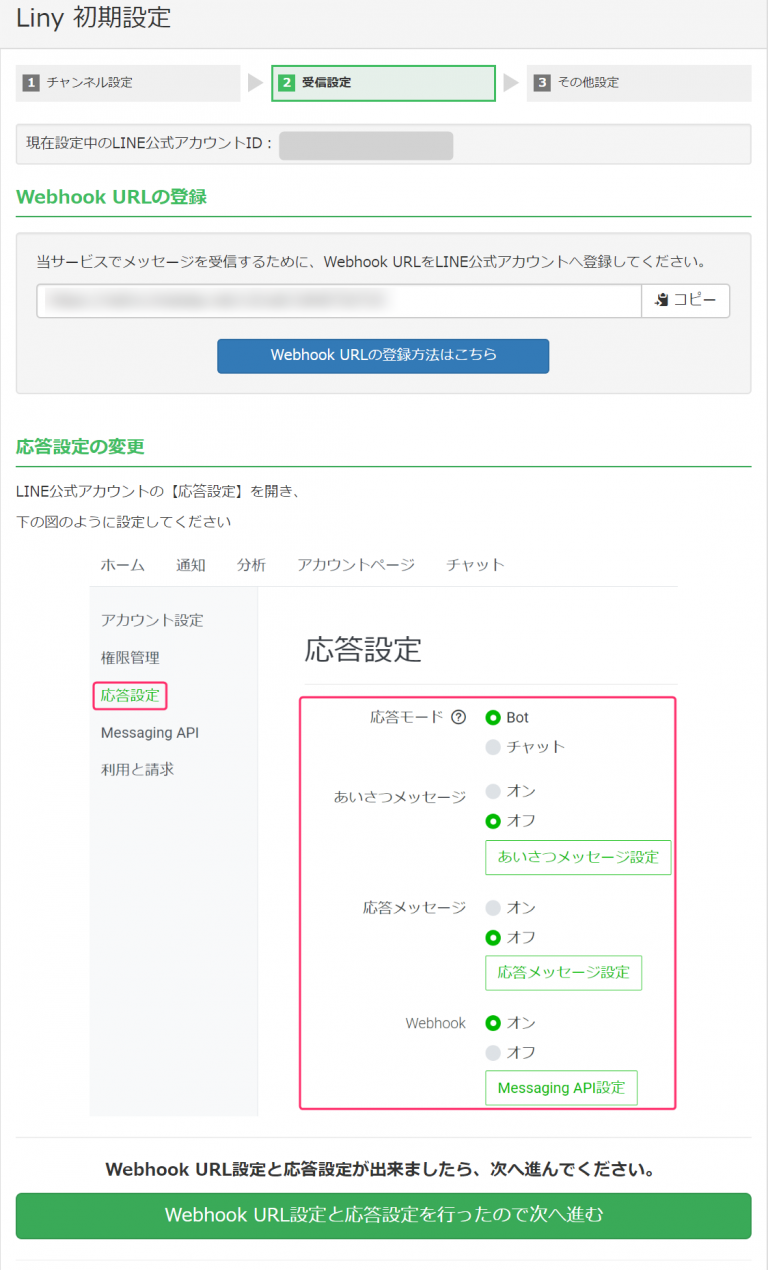768x1270 pixels.
Task: Switch to the 分析 tab
Action: [x=251, y=565]
